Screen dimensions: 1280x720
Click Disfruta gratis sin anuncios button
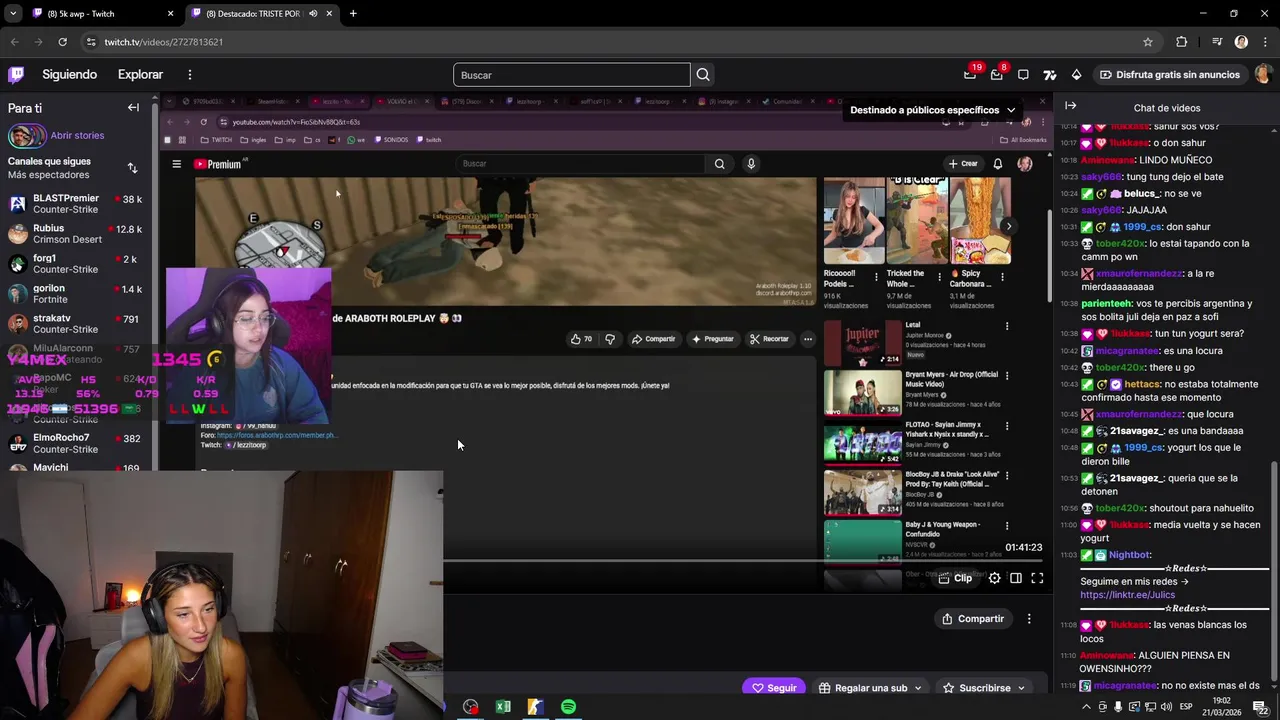coord(1169,74)
